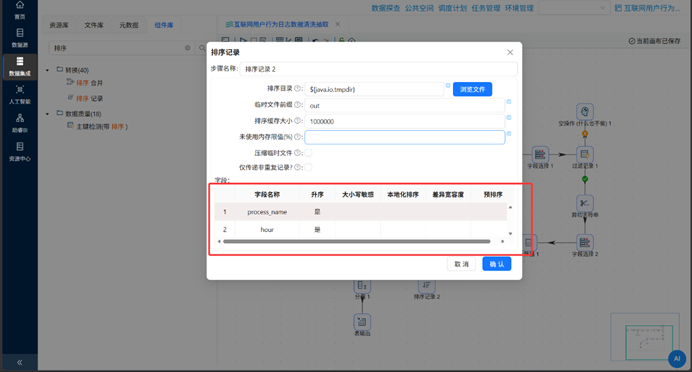Viewport: 692px width, 372px height.
Task: Click variable icon beside 排序目录 field
Action: click(448, 85)
